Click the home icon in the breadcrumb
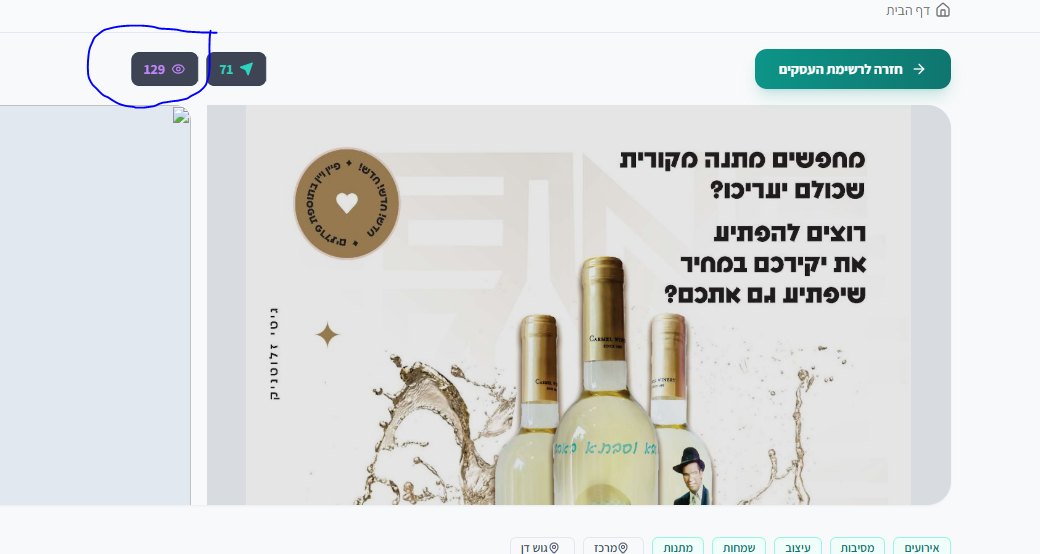This screenshot has width=1040, height=554. click(942, 10)
